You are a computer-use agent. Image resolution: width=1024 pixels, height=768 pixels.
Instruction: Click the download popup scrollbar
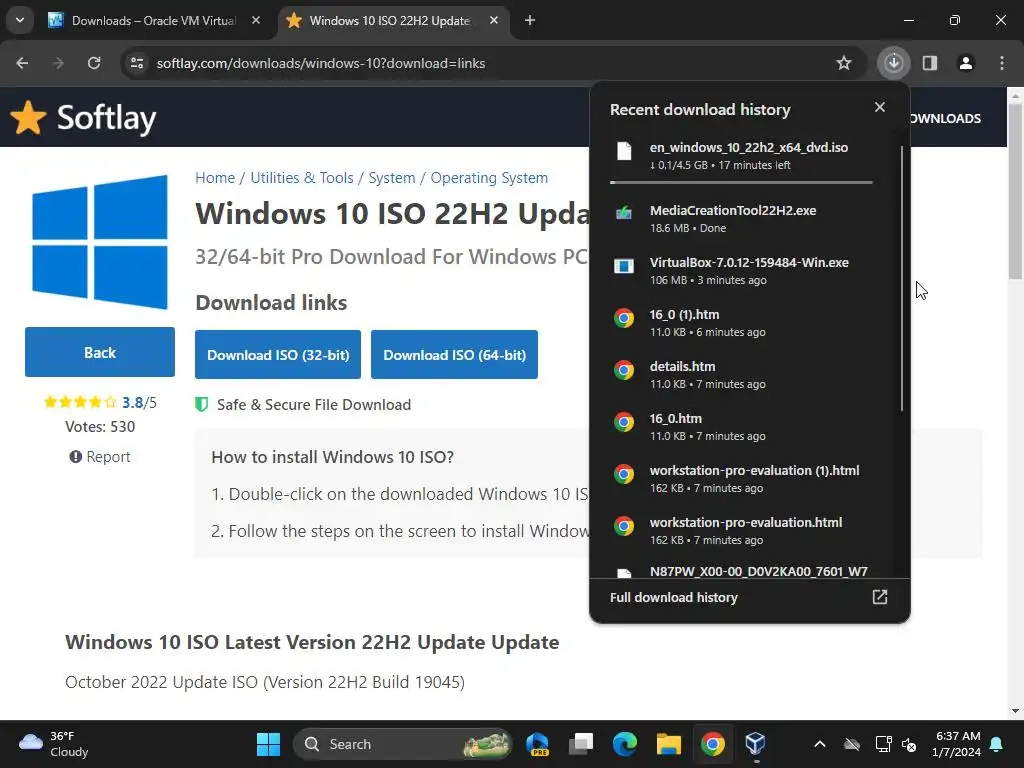[x=902, y=279]
